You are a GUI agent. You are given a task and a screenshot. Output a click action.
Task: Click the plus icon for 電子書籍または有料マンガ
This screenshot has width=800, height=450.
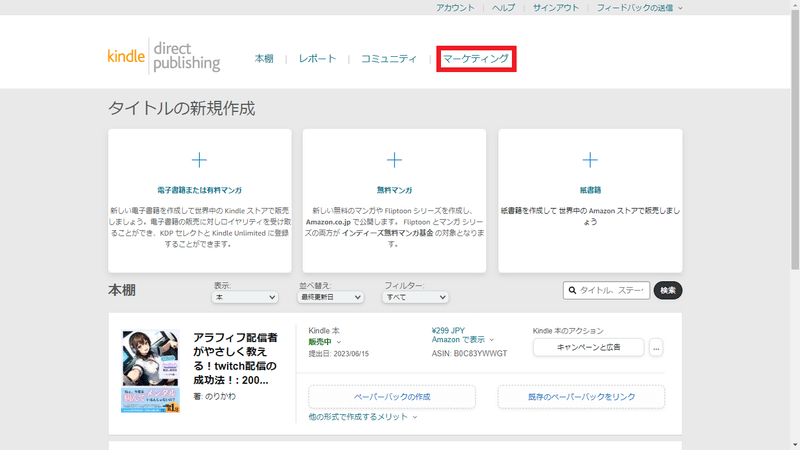click(x=199, y=160)
